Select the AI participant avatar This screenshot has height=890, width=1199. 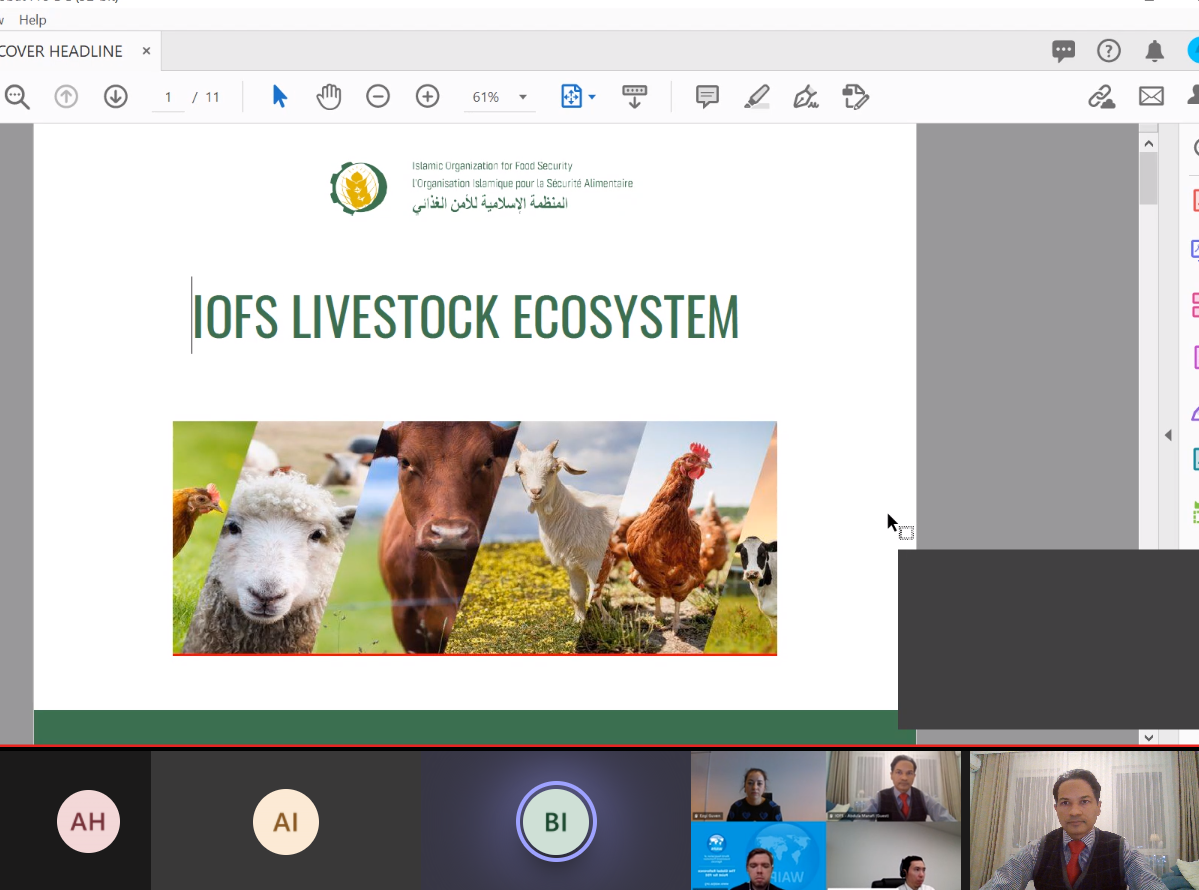(286, 822)
